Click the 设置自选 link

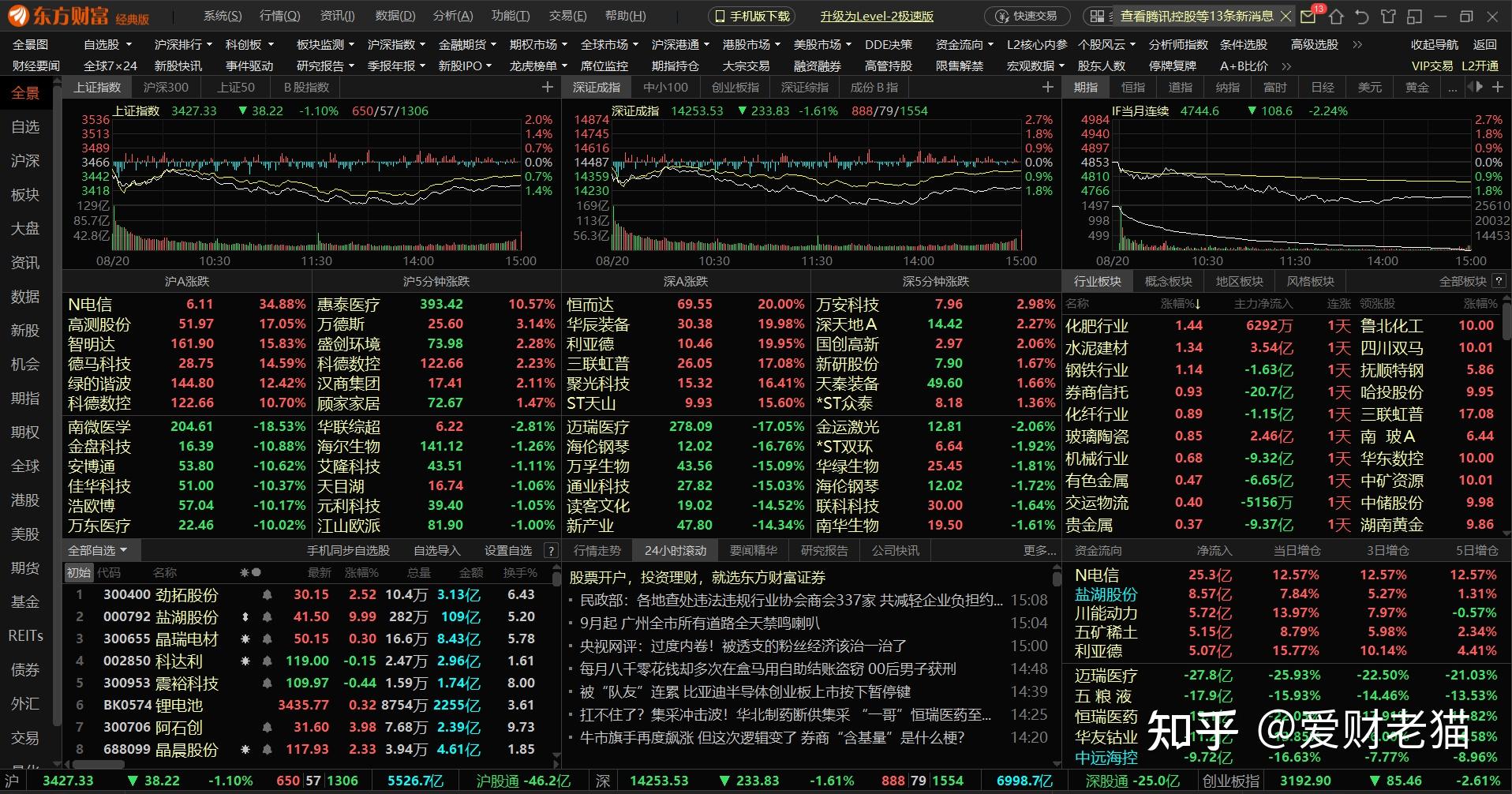(507, 550)
